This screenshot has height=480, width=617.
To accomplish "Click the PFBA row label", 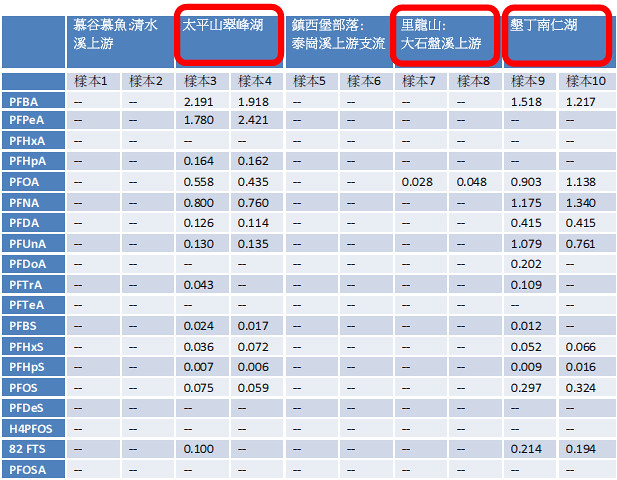I will tap(33, 101).
